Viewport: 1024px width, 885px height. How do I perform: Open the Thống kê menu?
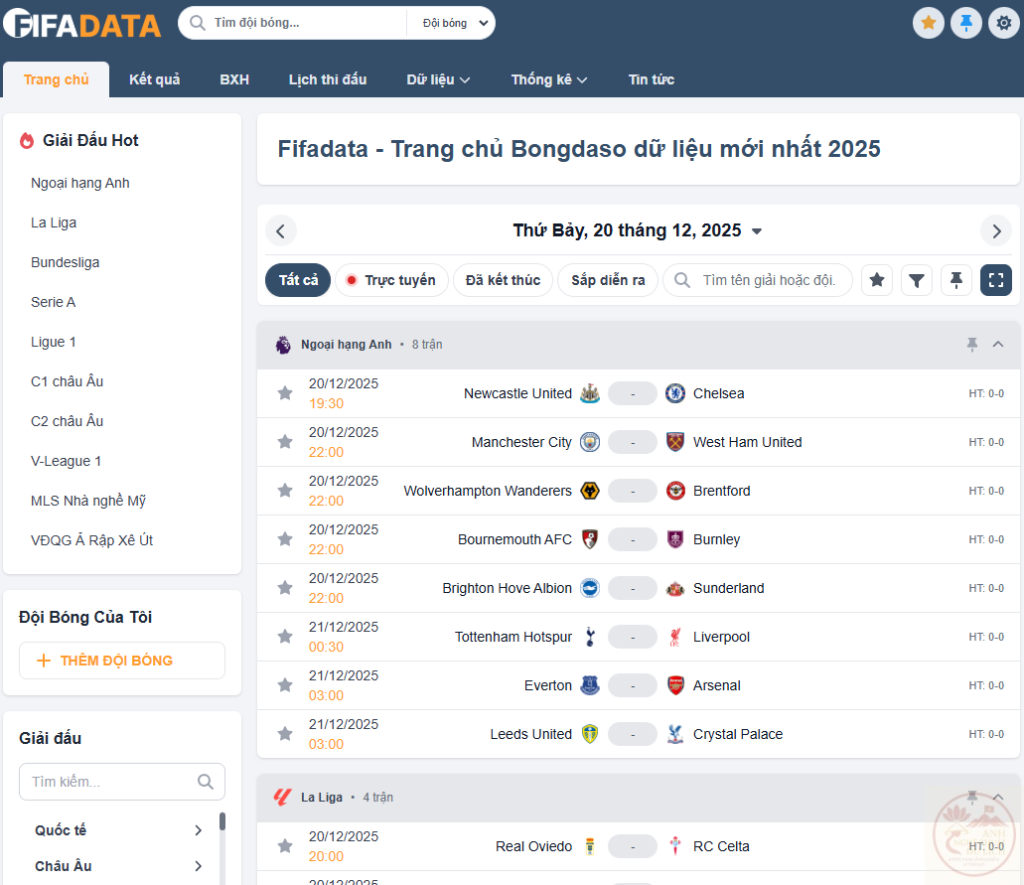[549, 79]
